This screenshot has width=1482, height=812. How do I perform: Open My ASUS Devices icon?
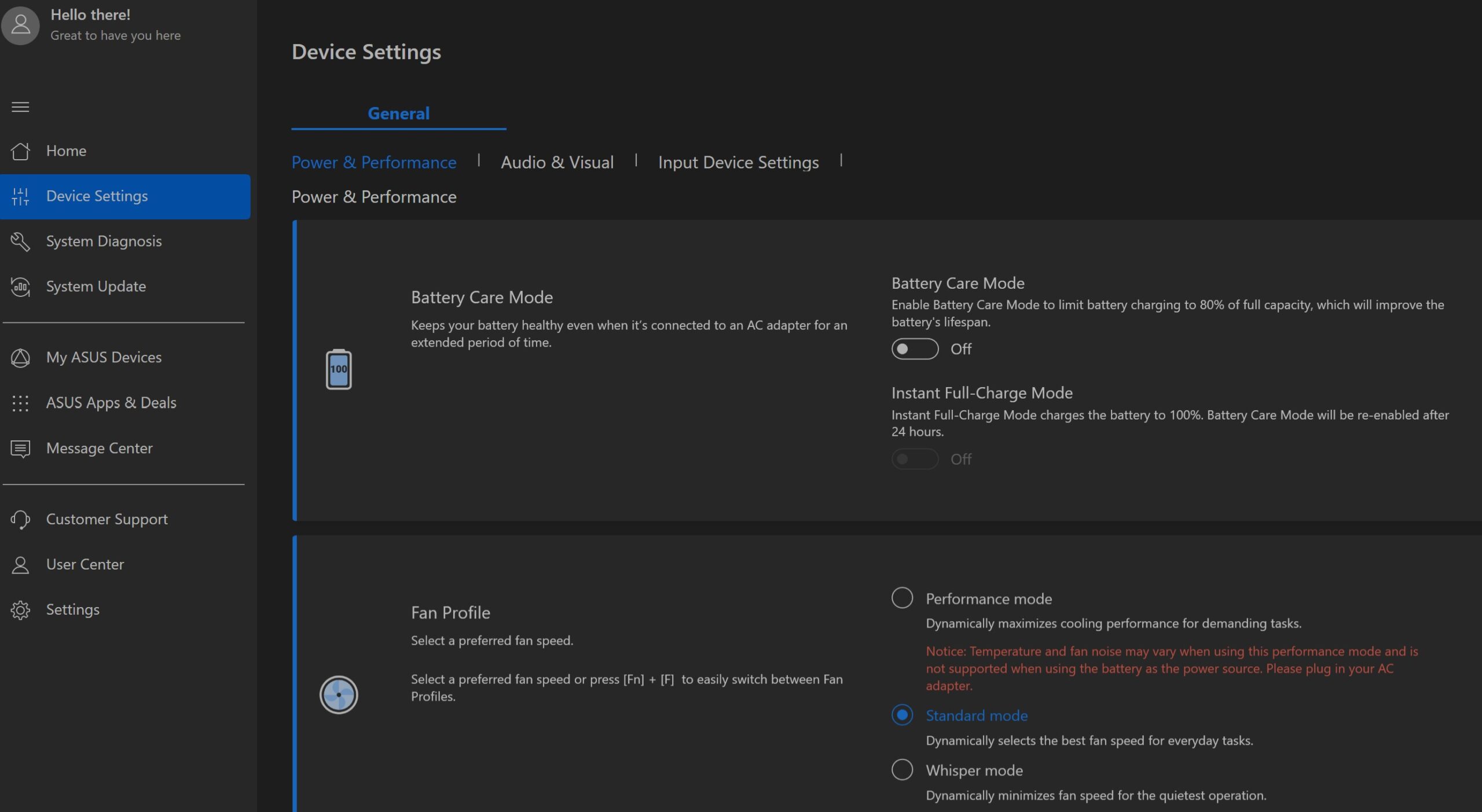click(x=20, y=358)
